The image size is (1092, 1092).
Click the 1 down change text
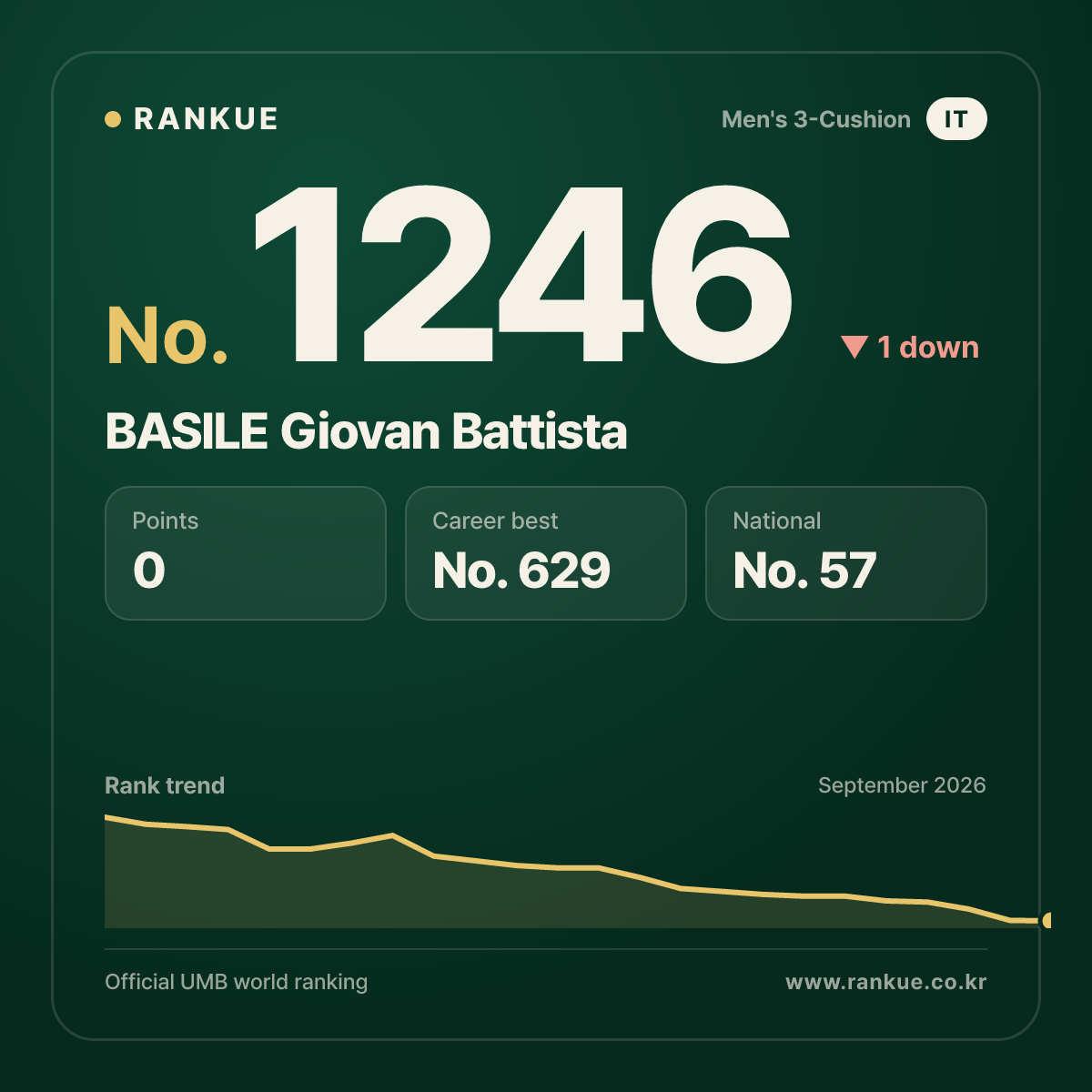(x=928, y=348)
